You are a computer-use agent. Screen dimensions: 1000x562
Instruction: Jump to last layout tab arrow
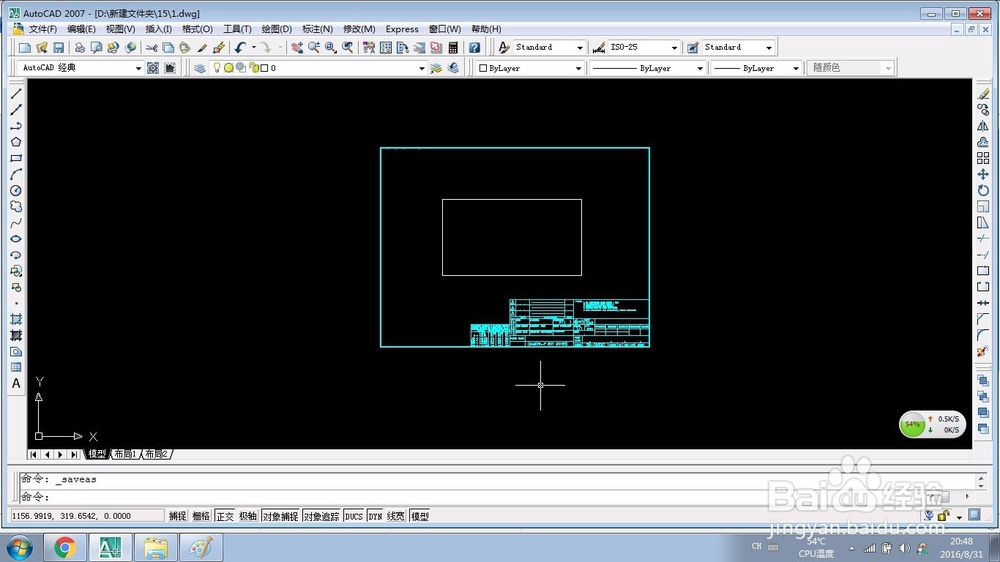(x=75, y=454)
